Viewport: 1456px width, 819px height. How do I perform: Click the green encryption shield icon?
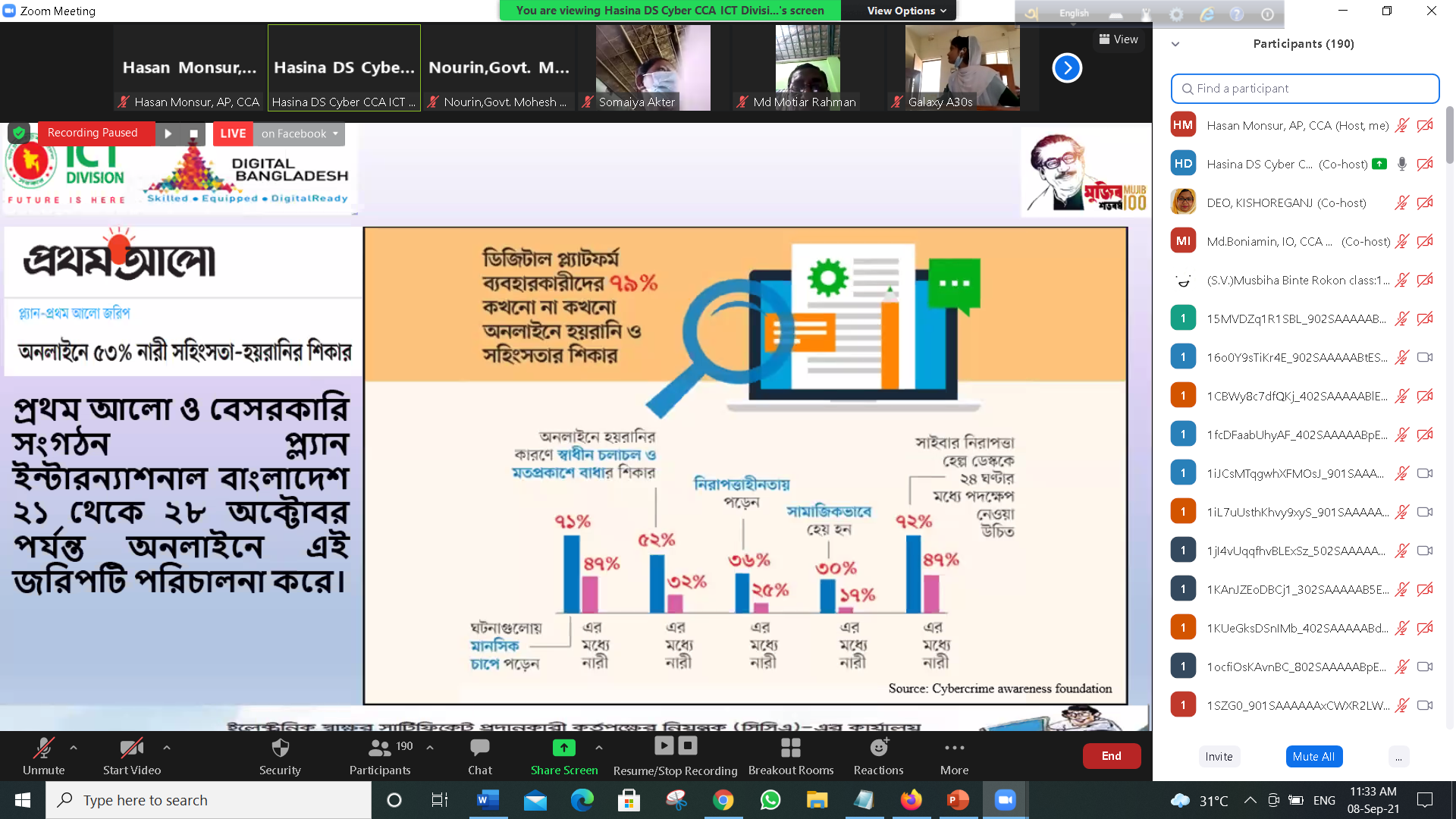click(x=19, y=133)
